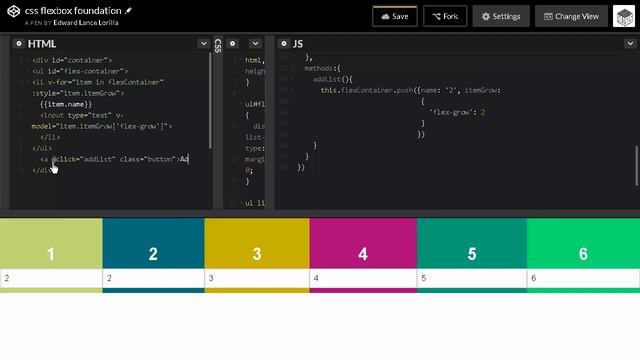The image size is (640, 360).
Task: Click the magenta box labeled 4
Action: [363, 243]
